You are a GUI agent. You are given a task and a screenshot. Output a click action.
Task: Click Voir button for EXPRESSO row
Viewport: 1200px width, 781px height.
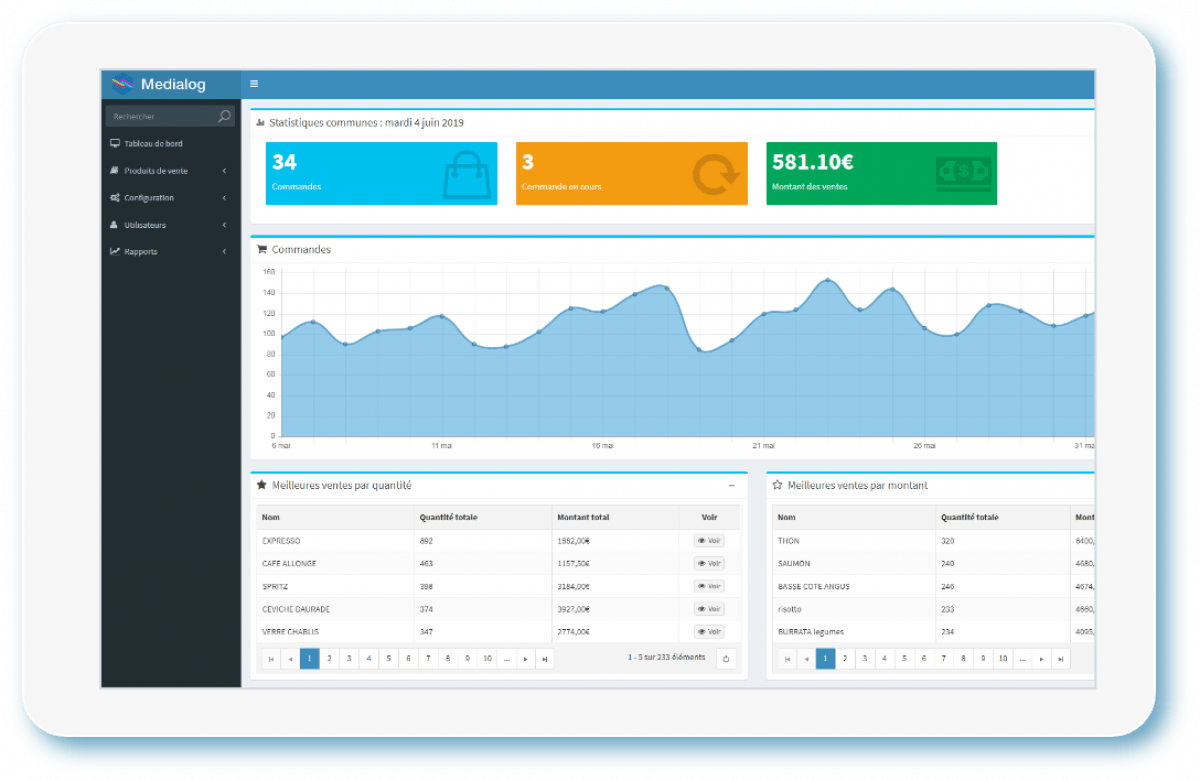[709, 541]
